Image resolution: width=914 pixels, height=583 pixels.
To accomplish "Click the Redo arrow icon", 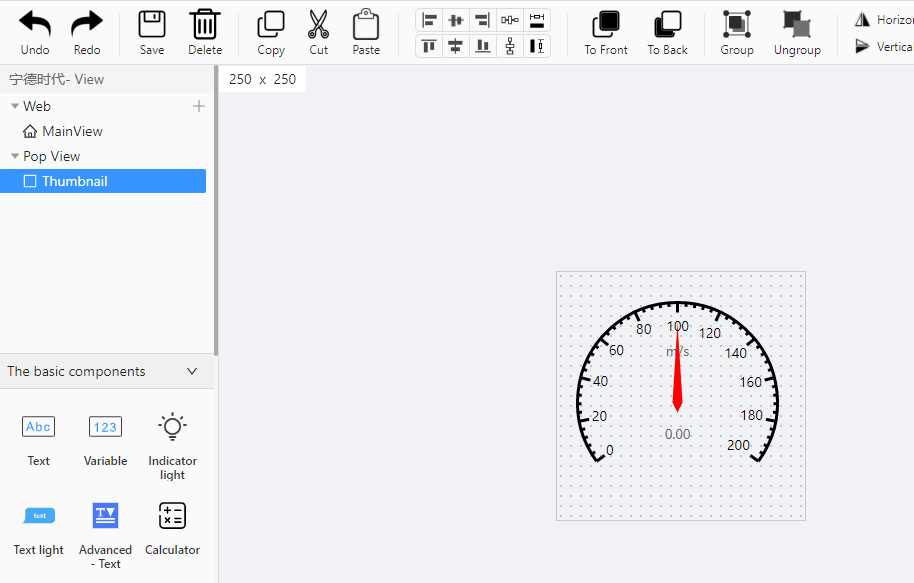I will point(87,24).
